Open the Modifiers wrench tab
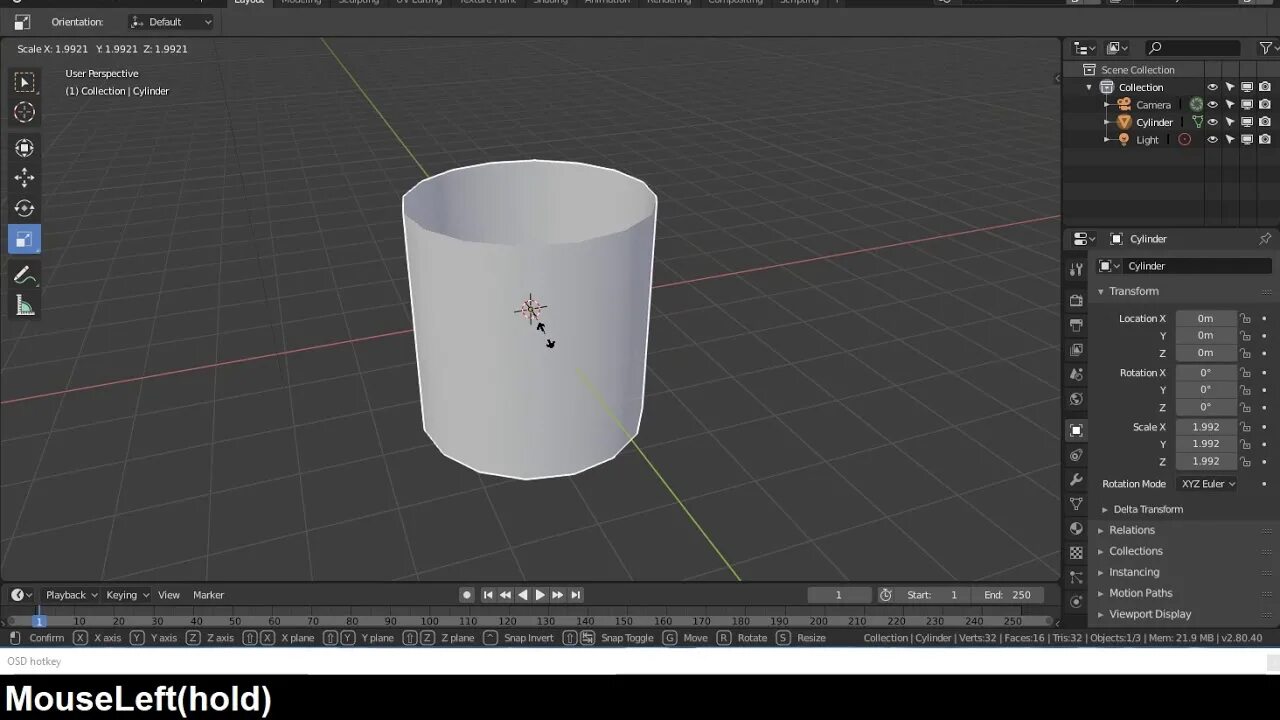 1076,480
